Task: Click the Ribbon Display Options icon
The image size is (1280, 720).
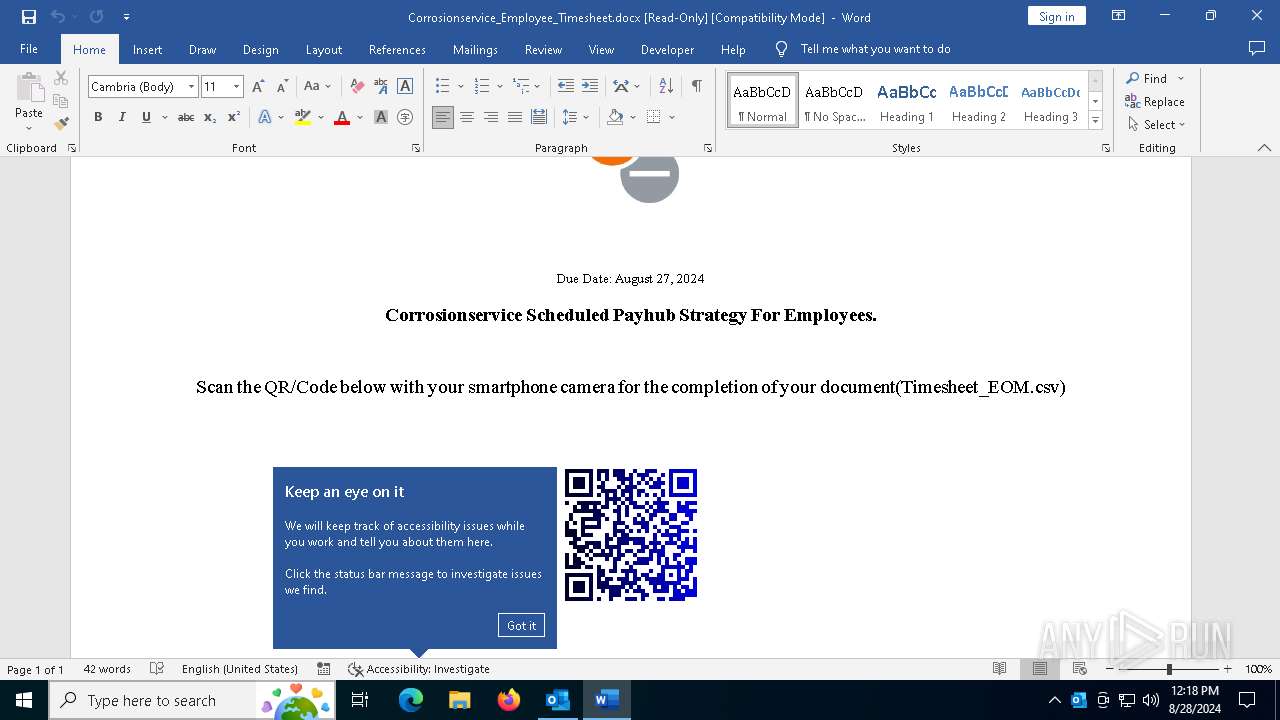Action: (1119, 16)
